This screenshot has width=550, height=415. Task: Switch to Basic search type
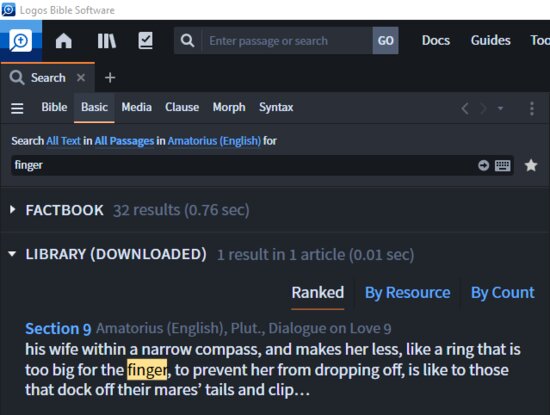point(94,107)
